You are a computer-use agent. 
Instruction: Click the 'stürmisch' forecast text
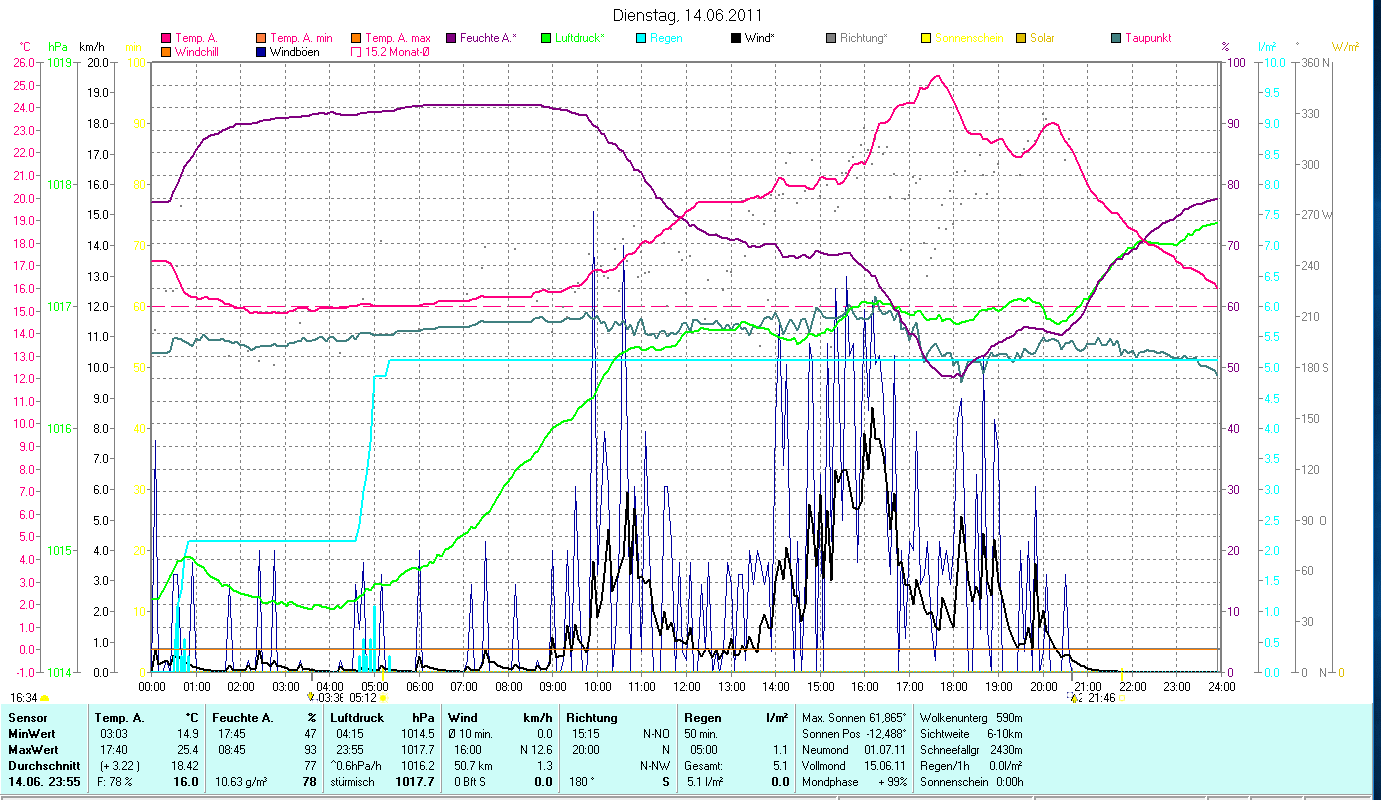(354, 782)
